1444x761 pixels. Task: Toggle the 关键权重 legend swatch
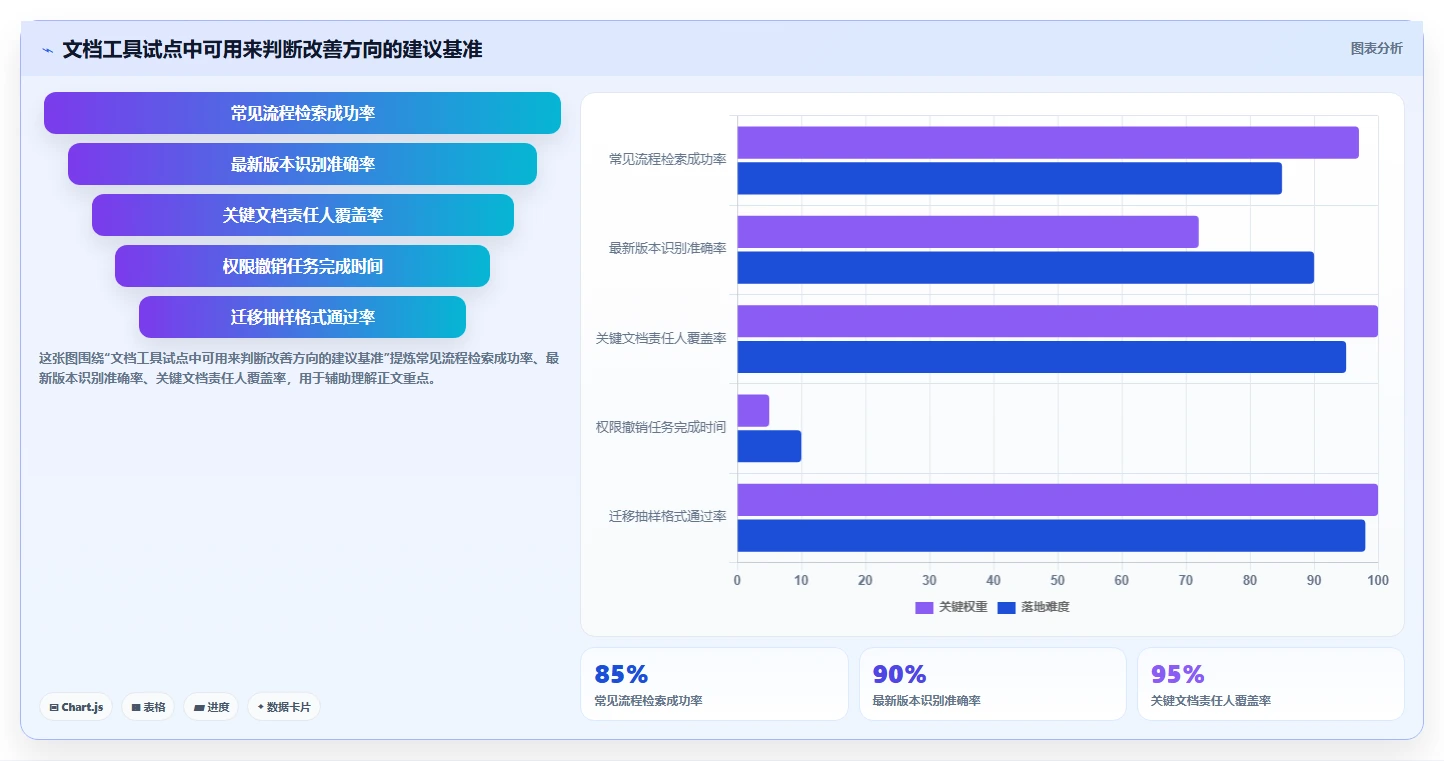coord(924,607)
